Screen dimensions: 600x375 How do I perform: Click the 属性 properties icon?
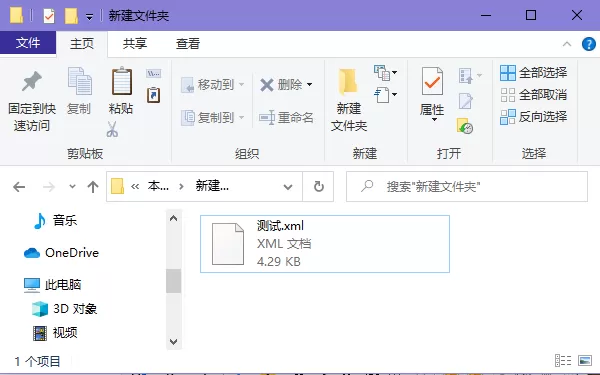432,81
